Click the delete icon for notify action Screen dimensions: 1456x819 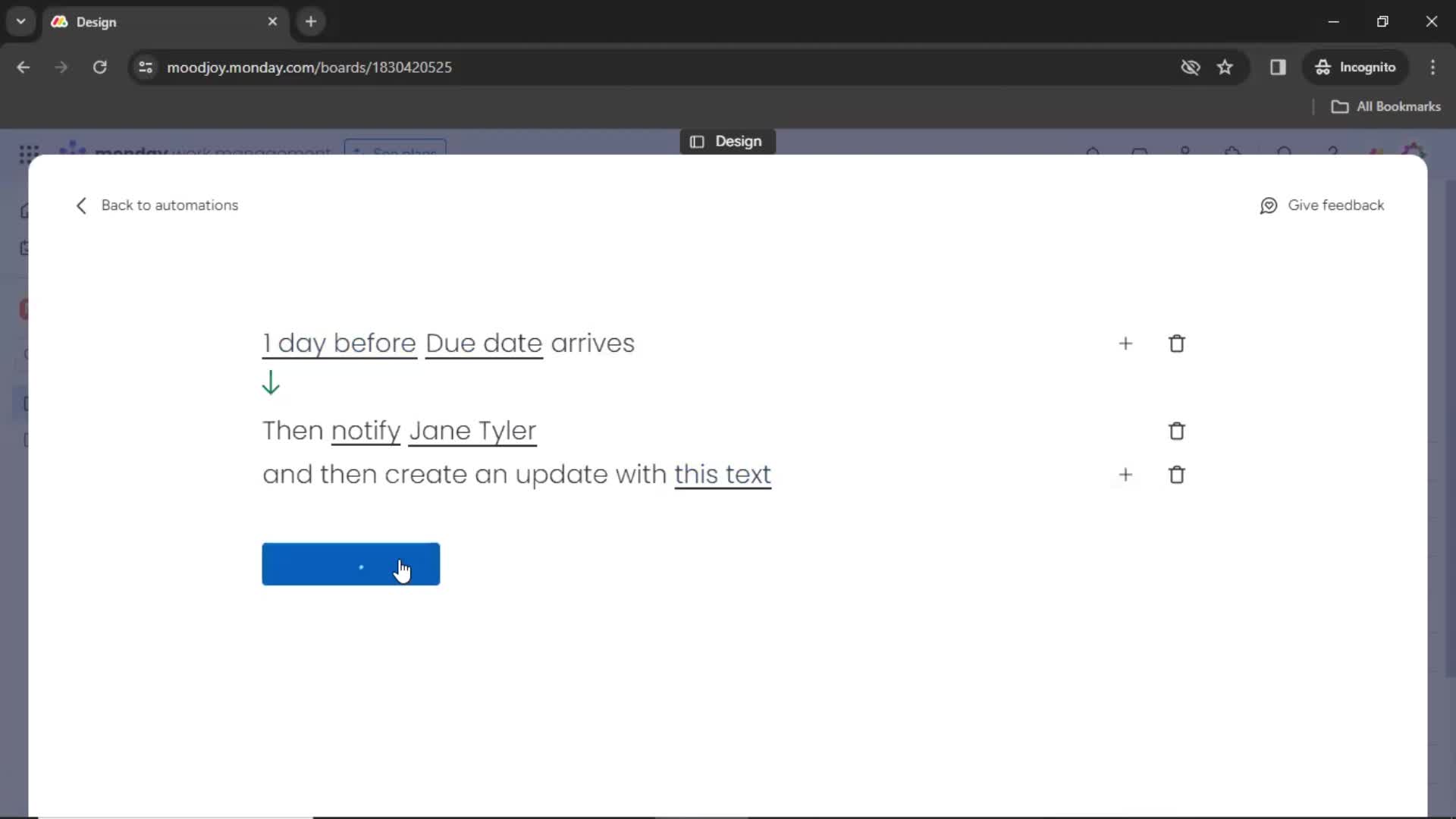[x=1177, y=430]
